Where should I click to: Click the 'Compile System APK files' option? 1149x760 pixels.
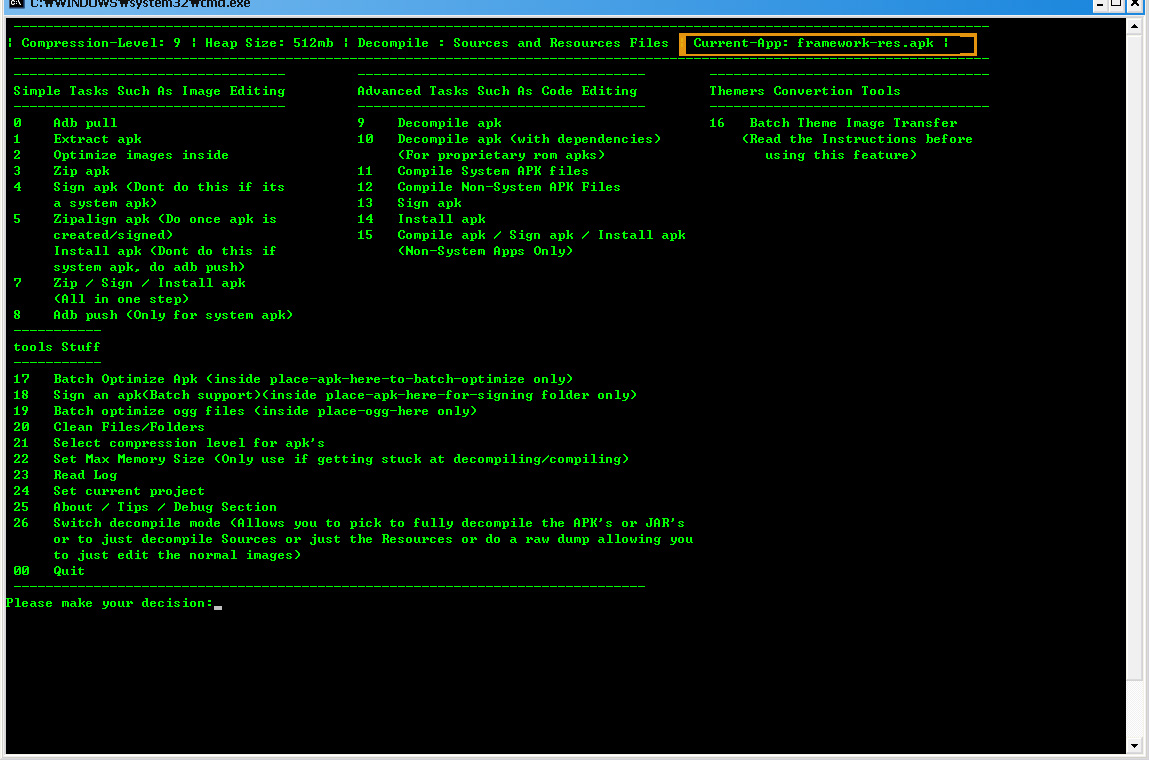(x=492, y=171)
